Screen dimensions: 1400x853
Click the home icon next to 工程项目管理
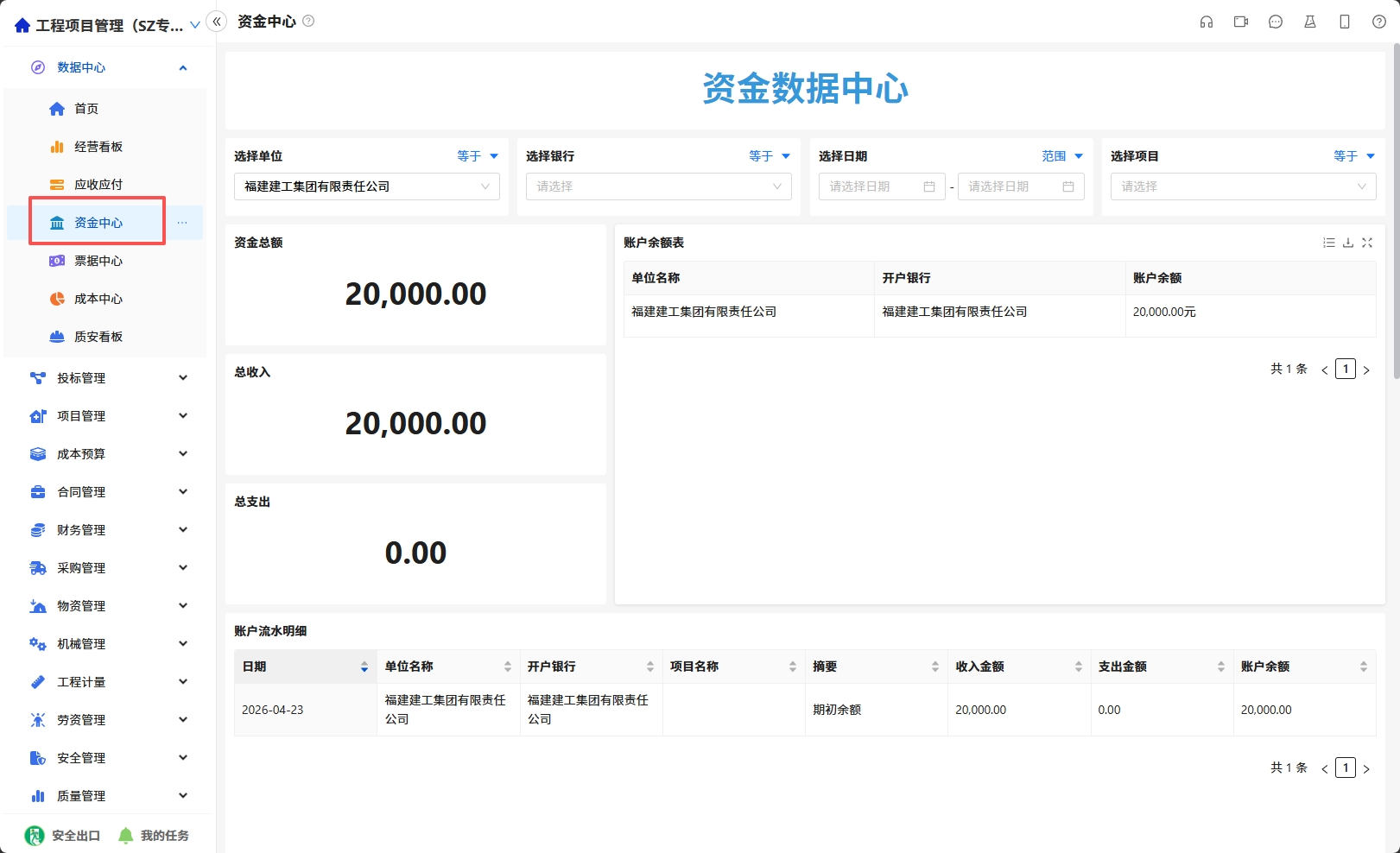[22, 26]
